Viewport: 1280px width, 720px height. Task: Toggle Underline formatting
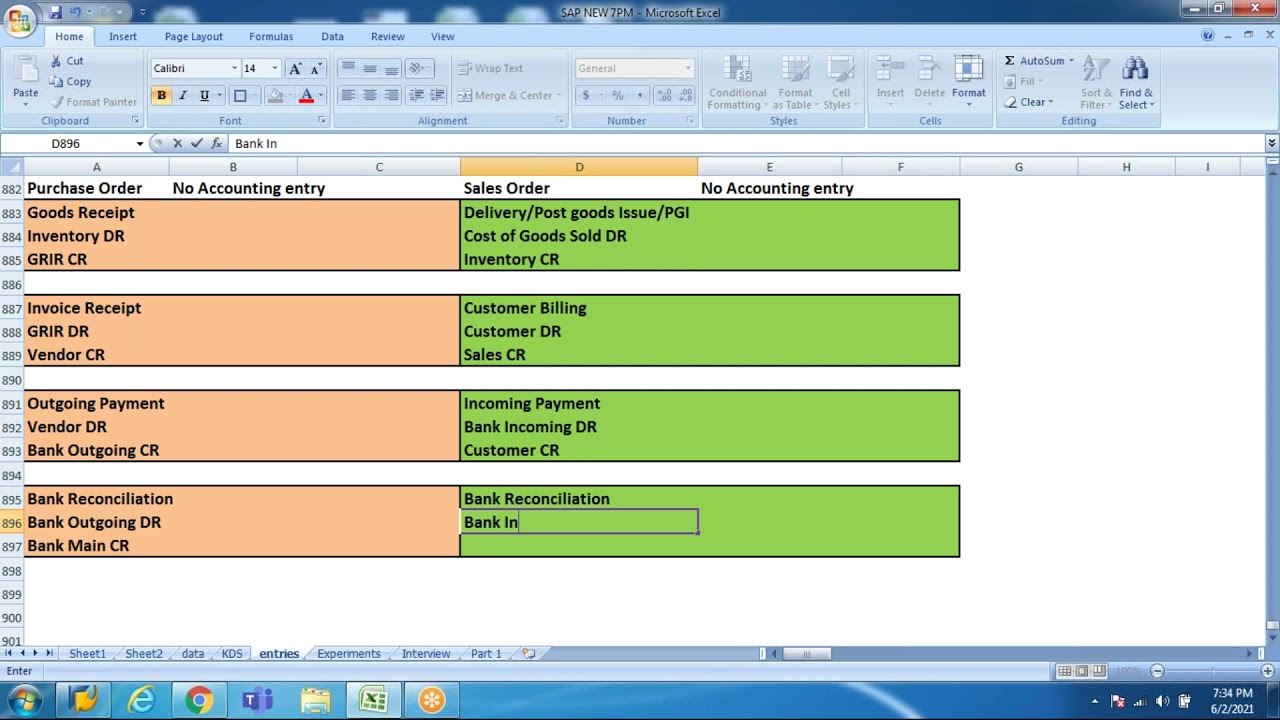click(x=204, y=95)
